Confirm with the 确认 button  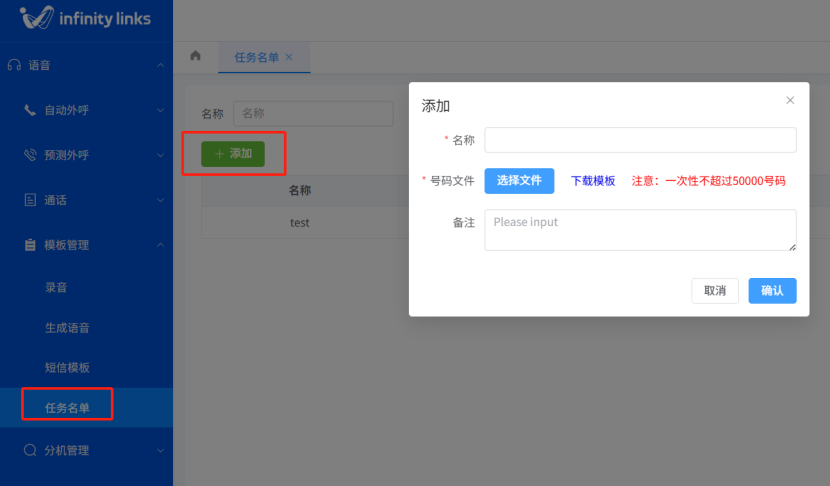coord(772,291)
